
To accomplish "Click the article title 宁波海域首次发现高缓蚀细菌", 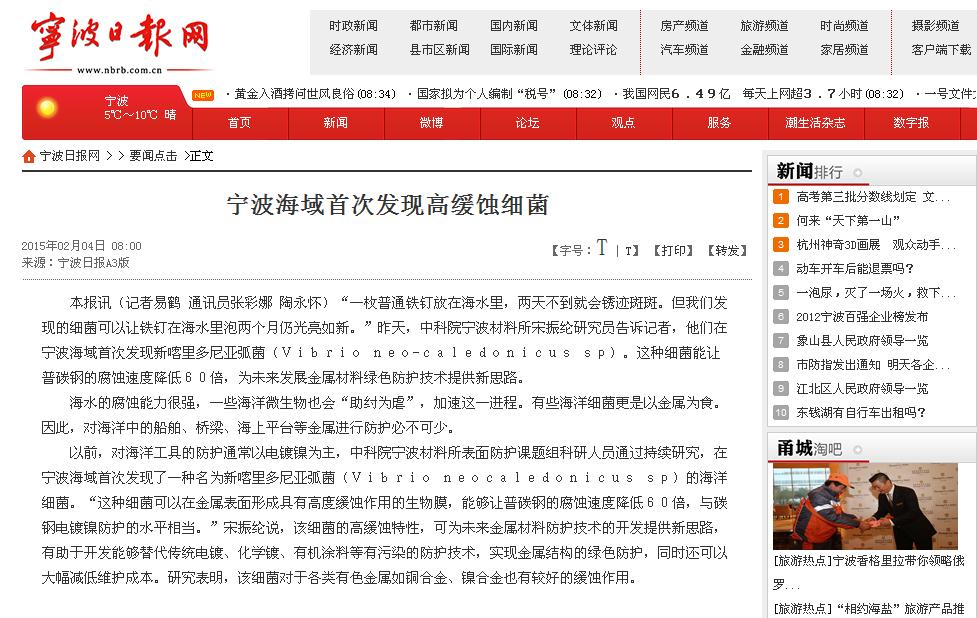I will 387,204.
